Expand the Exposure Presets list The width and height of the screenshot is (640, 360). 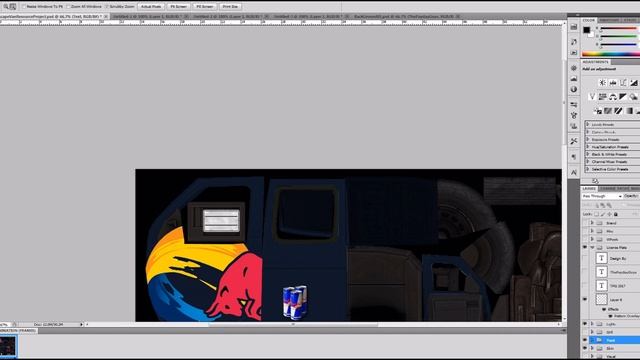pyautogui.click(x=588, y=139)
